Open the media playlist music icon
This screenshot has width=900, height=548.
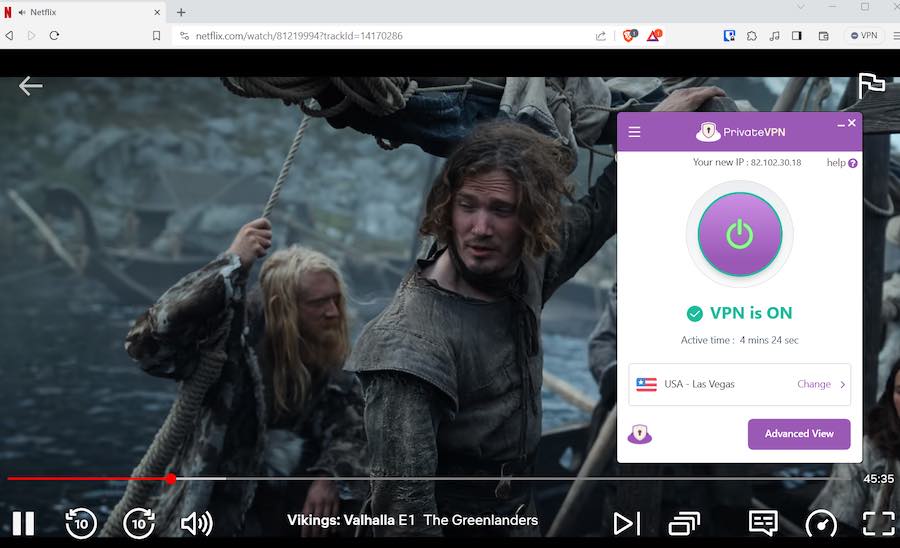(x=774, y=36)
